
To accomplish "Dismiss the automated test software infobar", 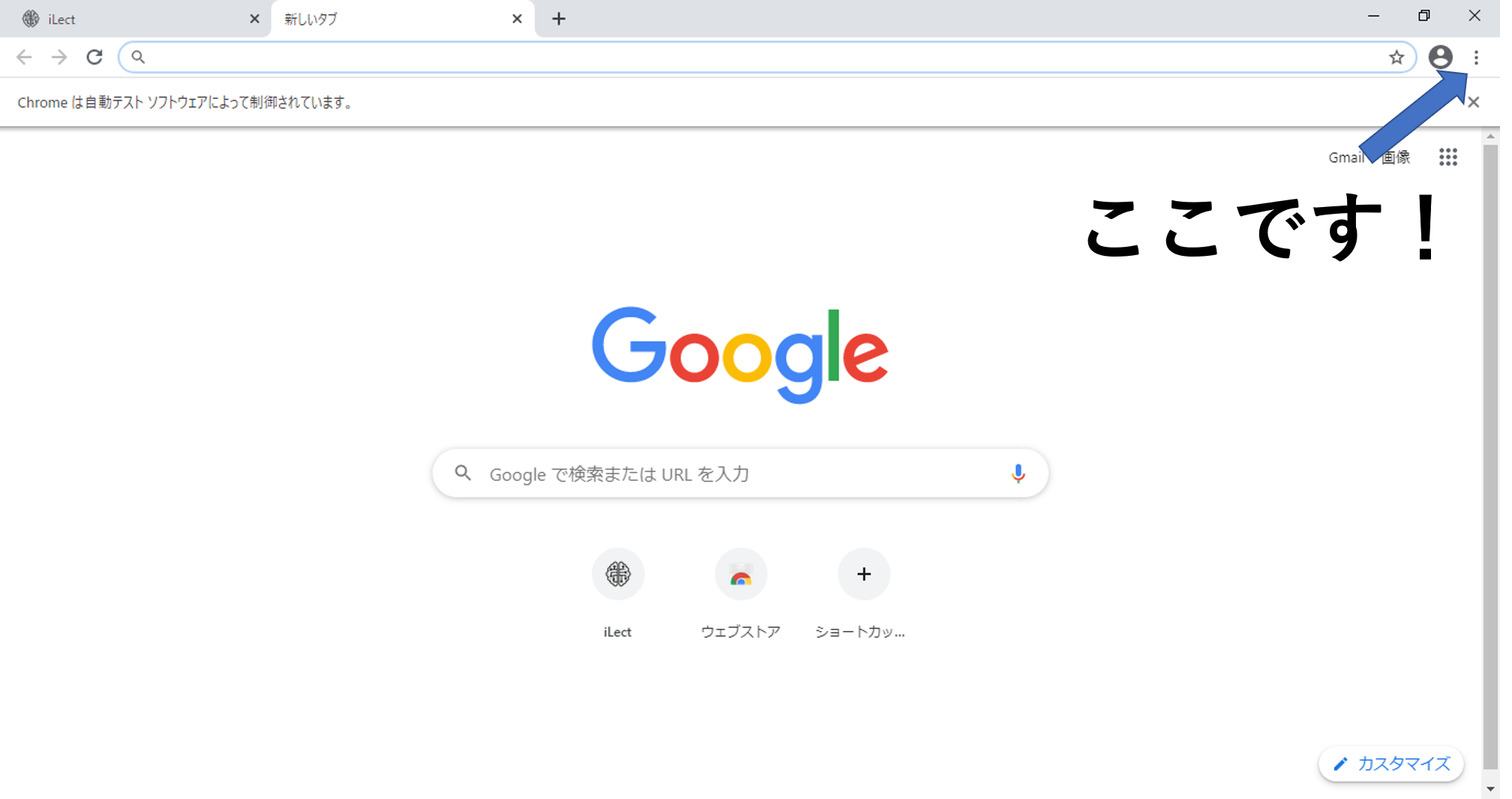I will 1473,102.
